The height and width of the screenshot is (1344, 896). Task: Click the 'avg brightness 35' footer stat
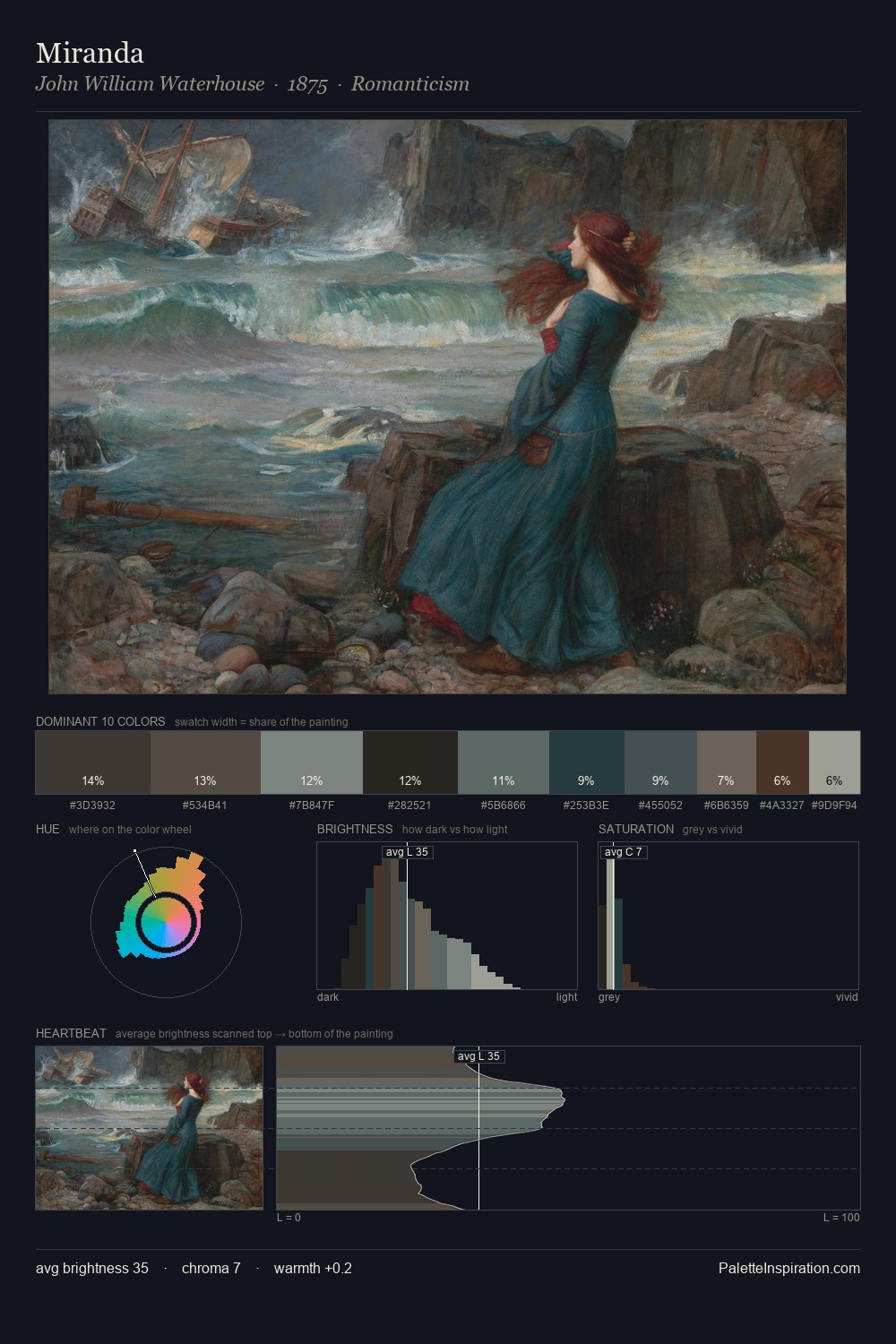tap(92, 1269)
